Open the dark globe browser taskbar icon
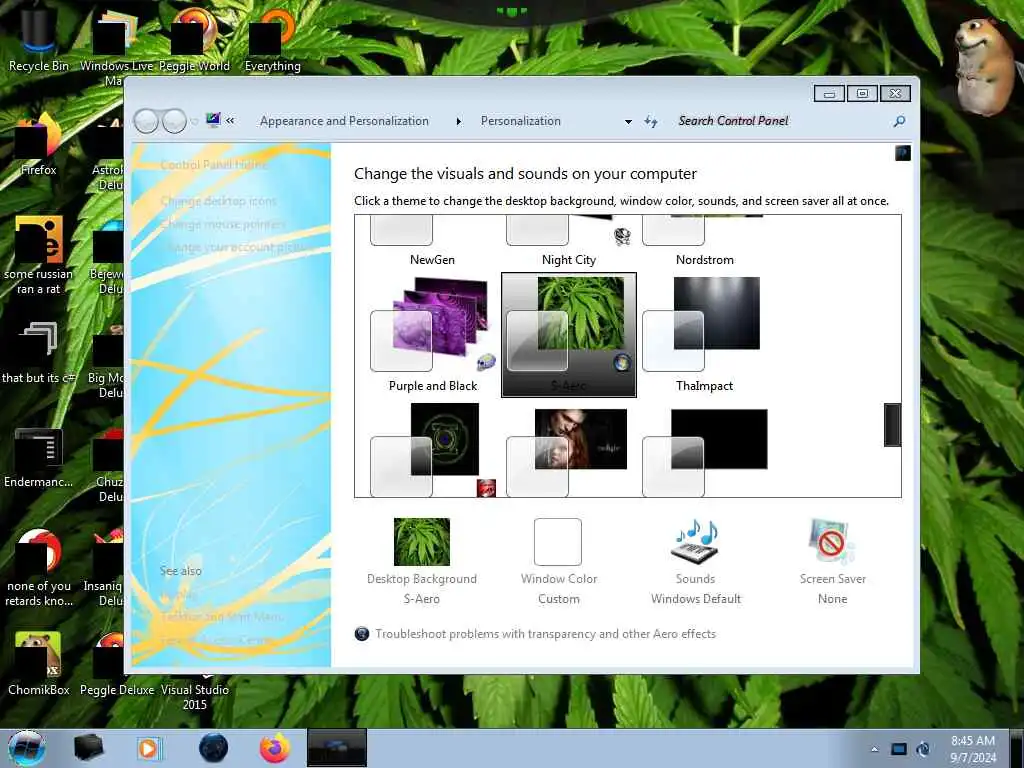Image resolution: width=1024 pixels, height=768 pixels. (x=214, y=748)
